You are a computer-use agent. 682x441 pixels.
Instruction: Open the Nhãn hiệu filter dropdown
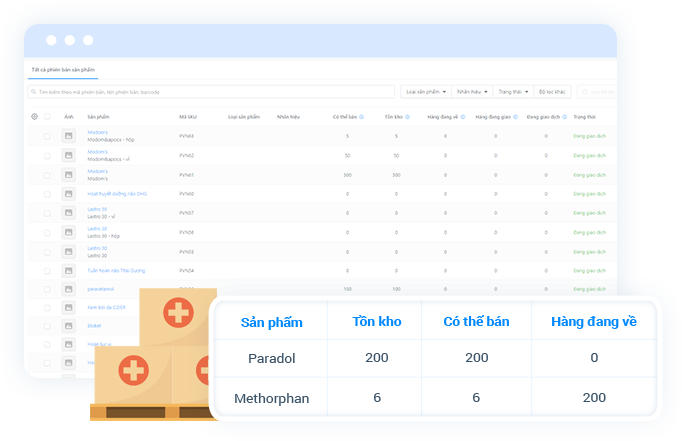471,91
